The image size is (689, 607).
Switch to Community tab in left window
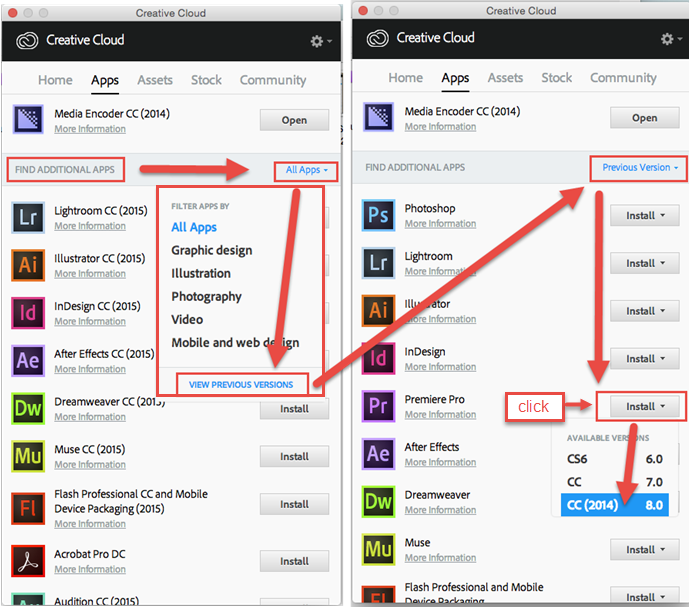point(273,80)
